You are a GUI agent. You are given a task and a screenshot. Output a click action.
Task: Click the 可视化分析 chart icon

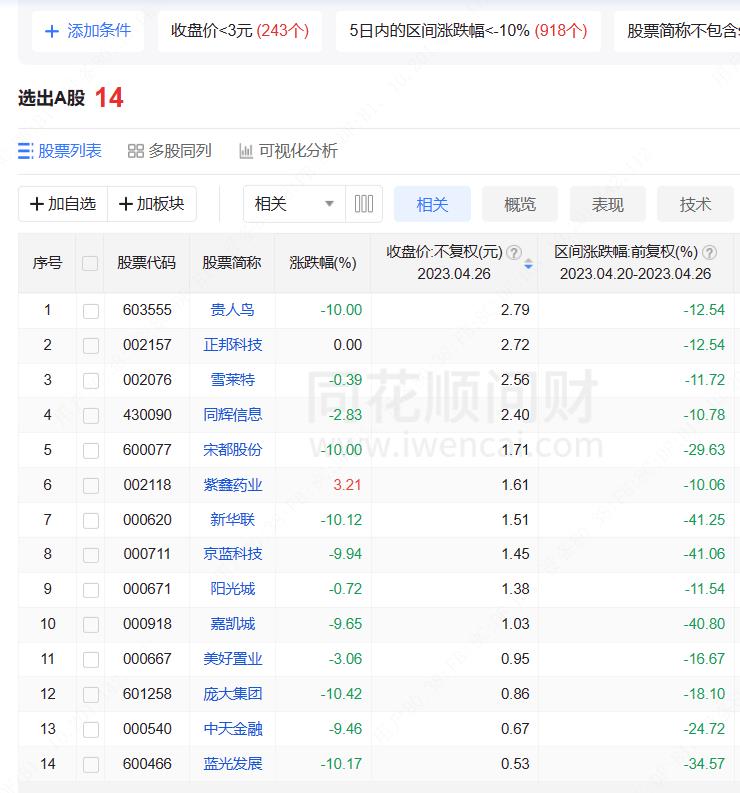pos(246,151)
